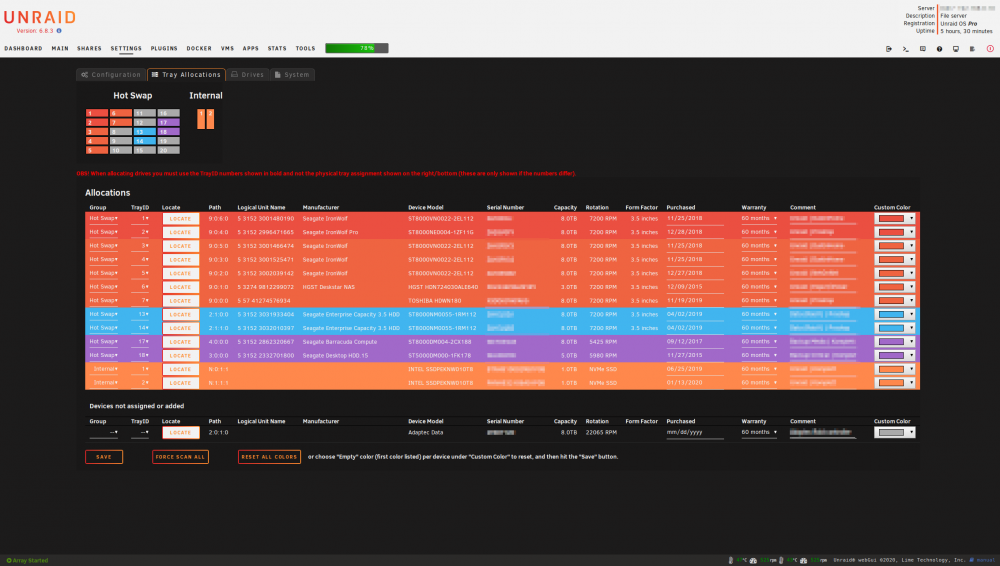This screenshot has width=1000, height=566.
Task: Open Group dropdown for TOSHIBA HDWN180 row
Action: pos(103,301)
